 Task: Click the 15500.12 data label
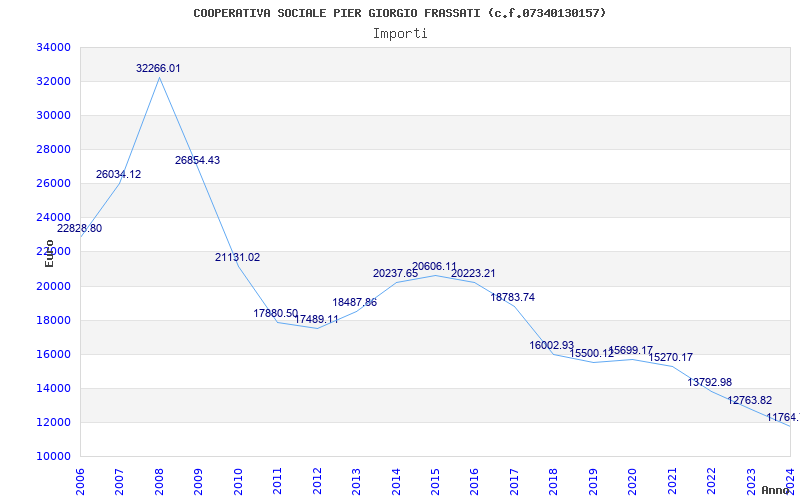point(592,354)
